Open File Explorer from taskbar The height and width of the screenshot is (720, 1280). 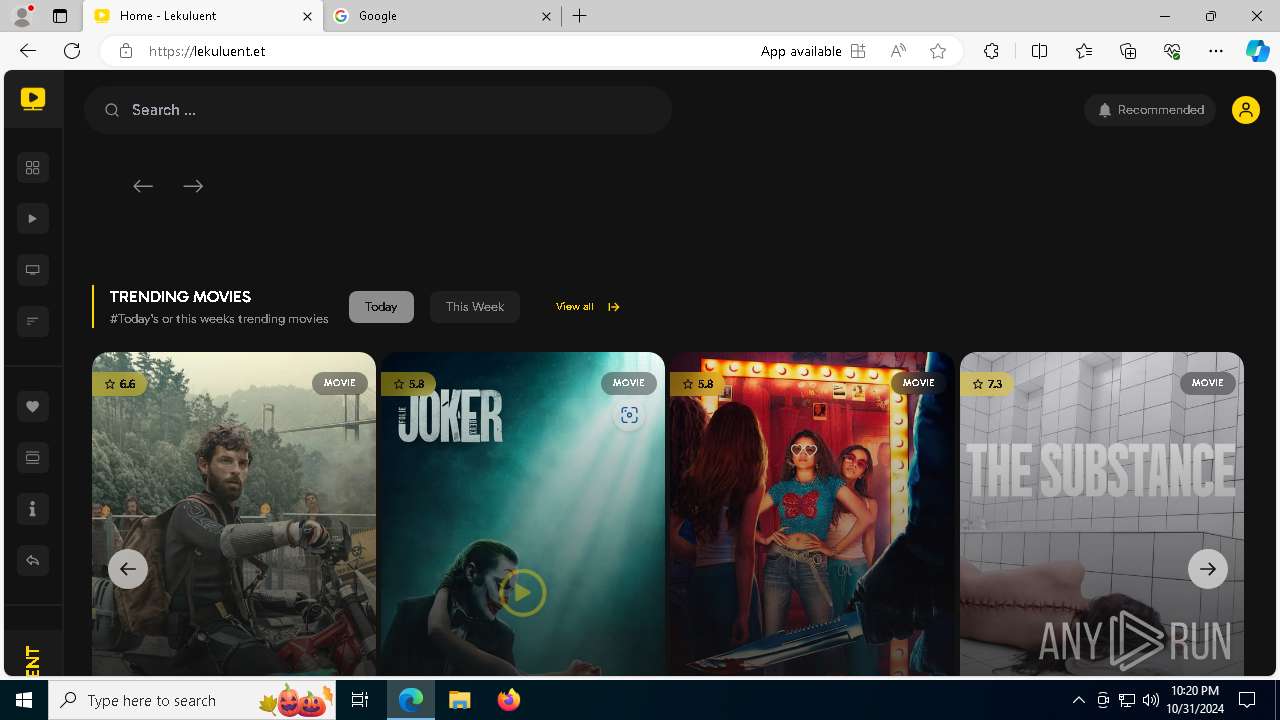[459, 700]
